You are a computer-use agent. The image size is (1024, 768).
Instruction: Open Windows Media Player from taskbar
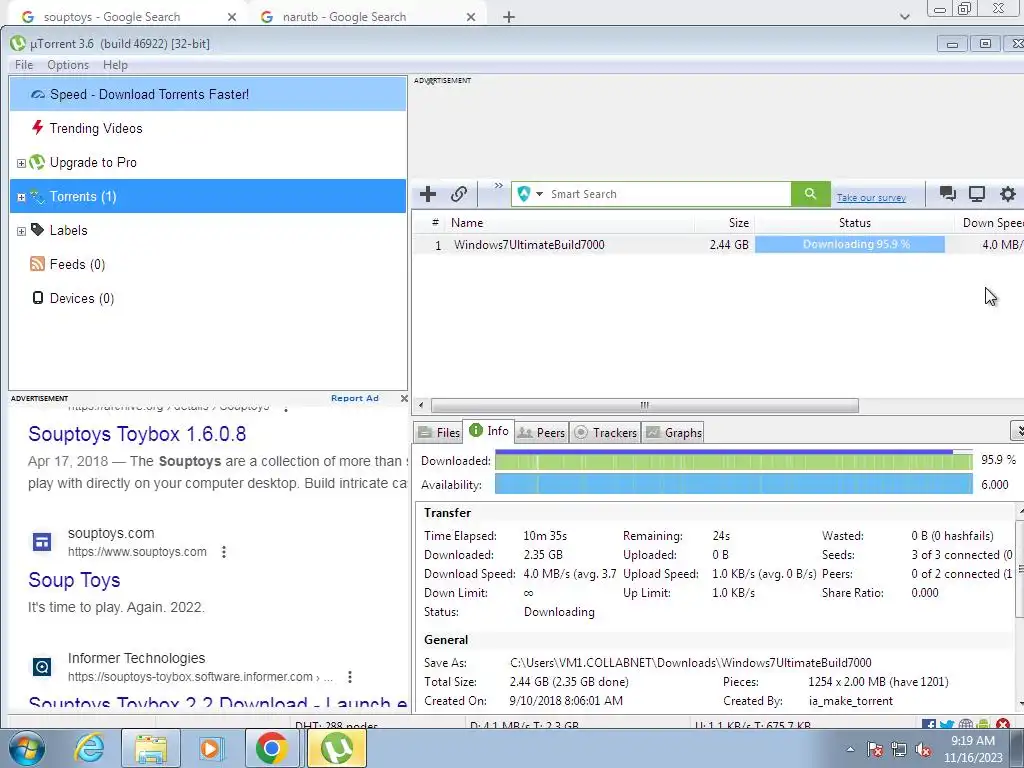(211, 748)
